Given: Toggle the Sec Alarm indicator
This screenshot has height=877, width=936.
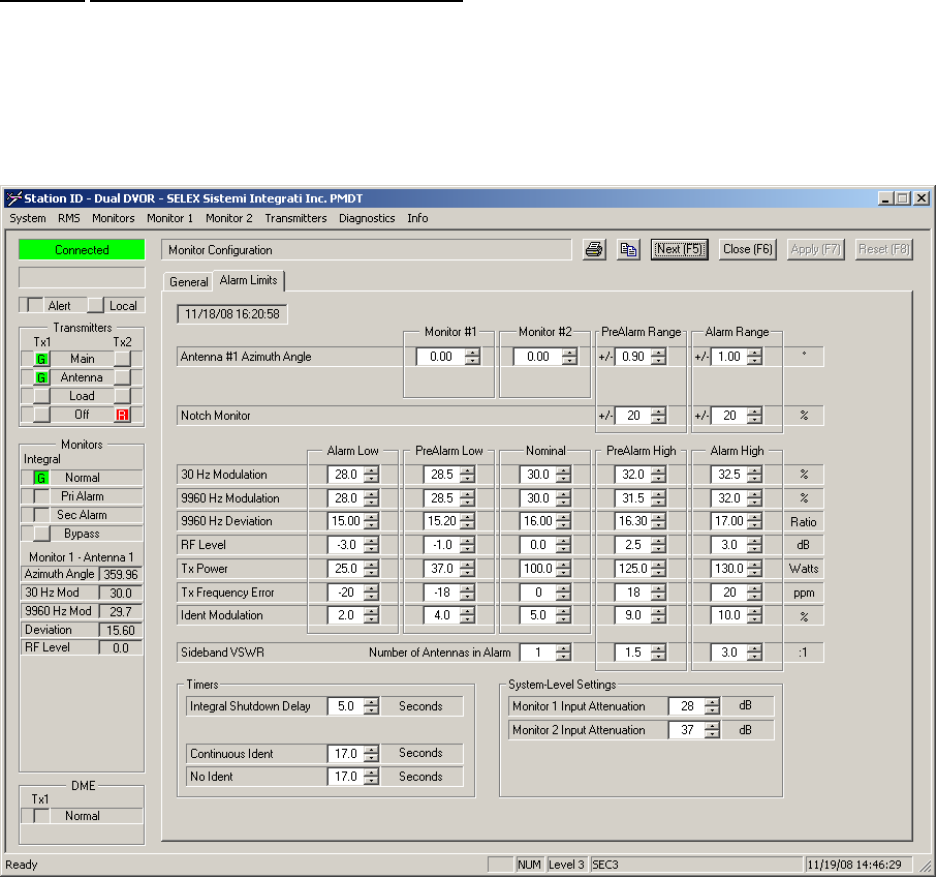Looking at the screenshot, I should (41, 515).
